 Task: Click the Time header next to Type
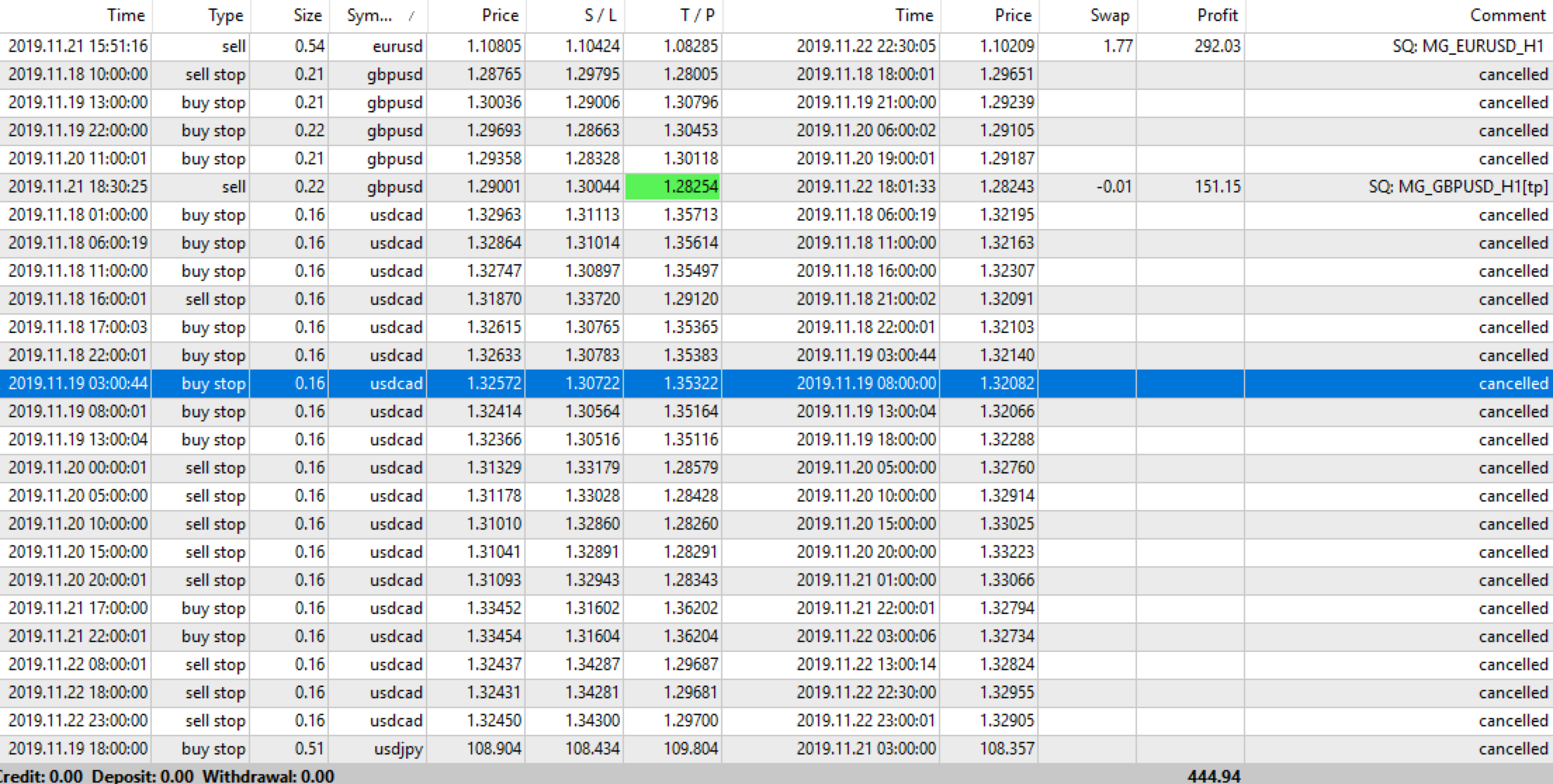point(125,15)
